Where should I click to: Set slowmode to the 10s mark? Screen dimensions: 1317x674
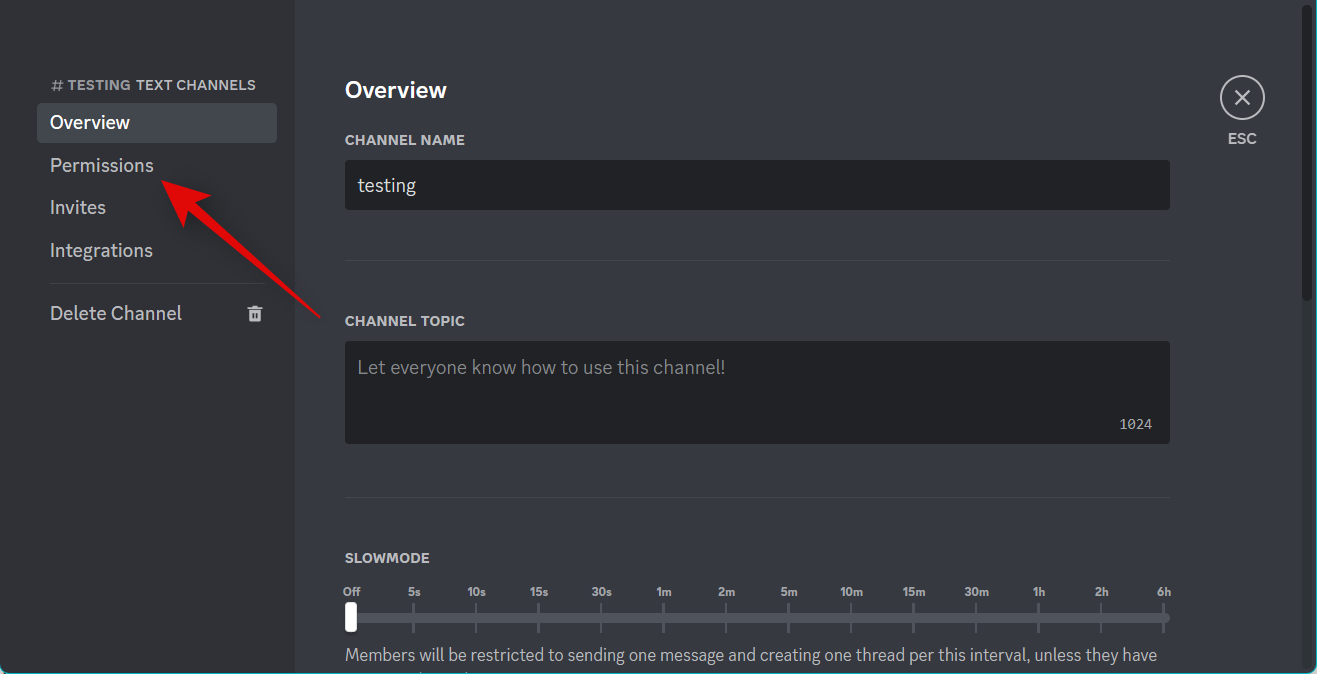point(476,617)
